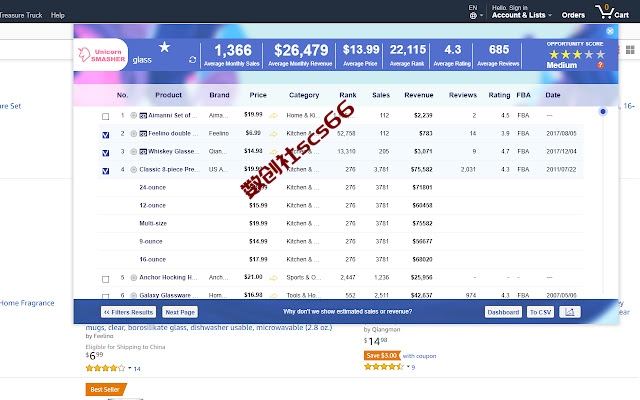The height and width of the screenshot is (400, 640).
Task: Sort table by Rank column
Action: tap(348, 95)
